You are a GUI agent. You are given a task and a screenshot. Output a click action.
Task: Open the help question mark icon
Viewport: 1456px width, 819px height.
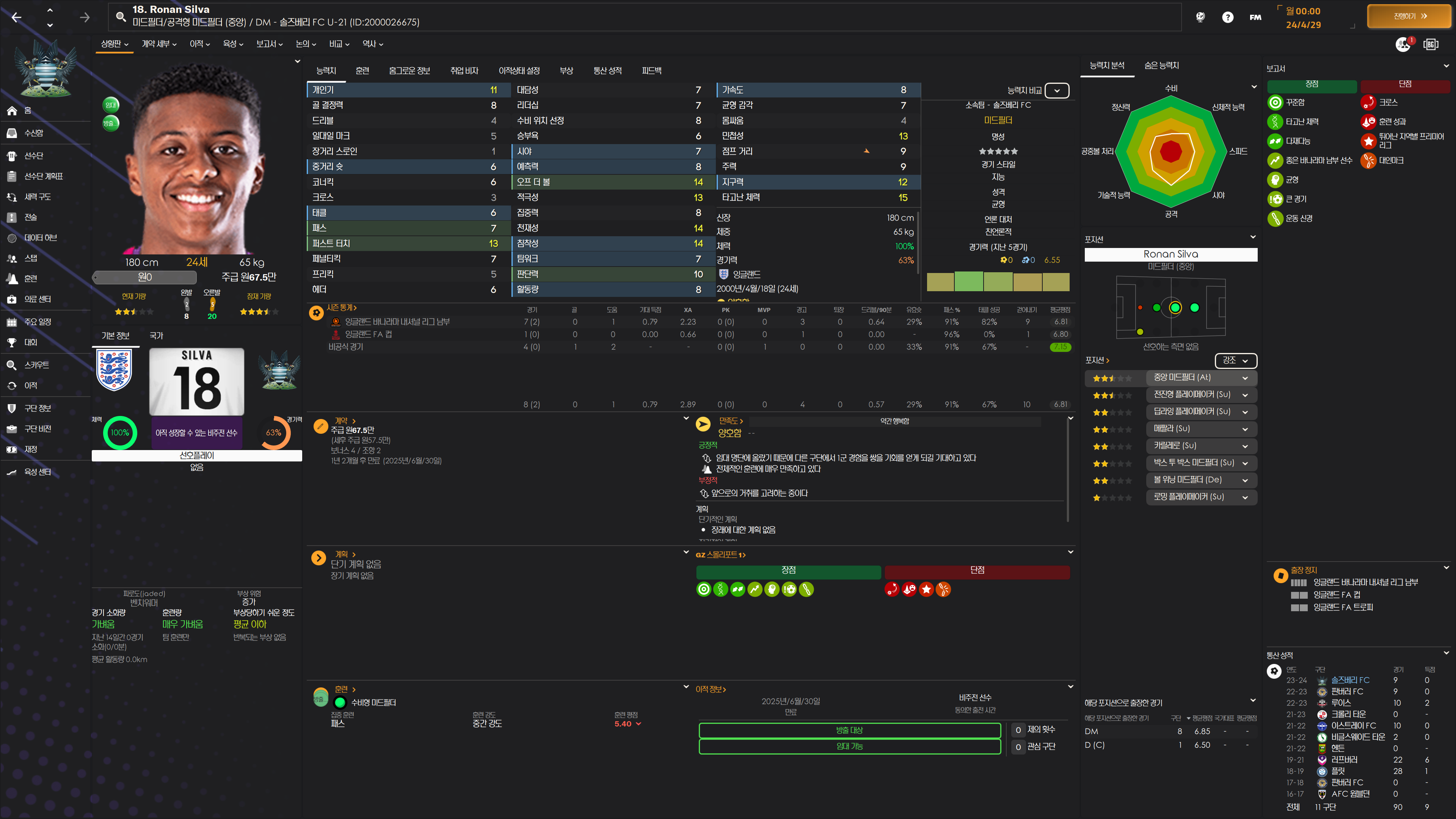(1227, 17)
